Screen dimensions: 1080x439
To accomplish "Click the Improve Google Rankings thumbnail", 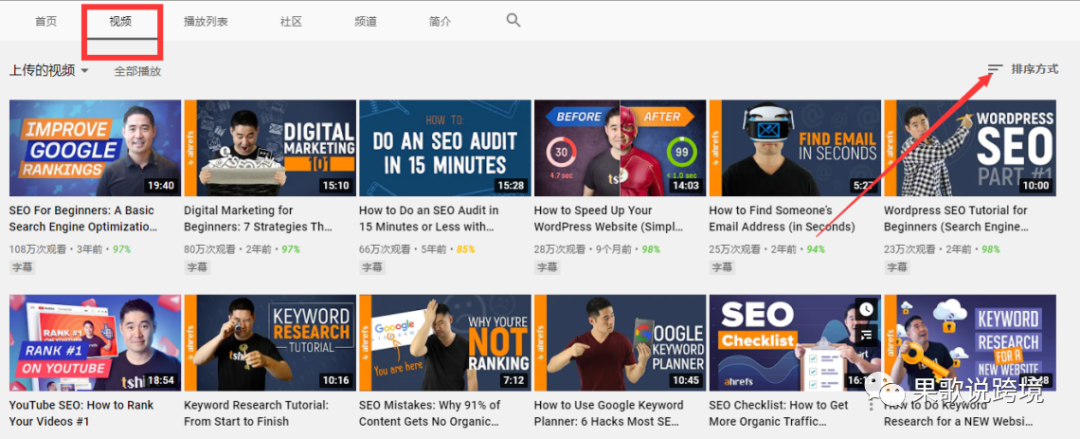I will tap(95, 148).
